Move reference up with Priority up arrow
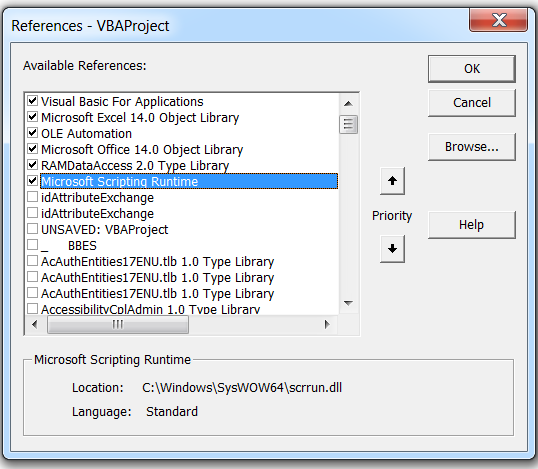Image resolution: width=538 pixels, height=469 pixels. (x=392, y=181)
